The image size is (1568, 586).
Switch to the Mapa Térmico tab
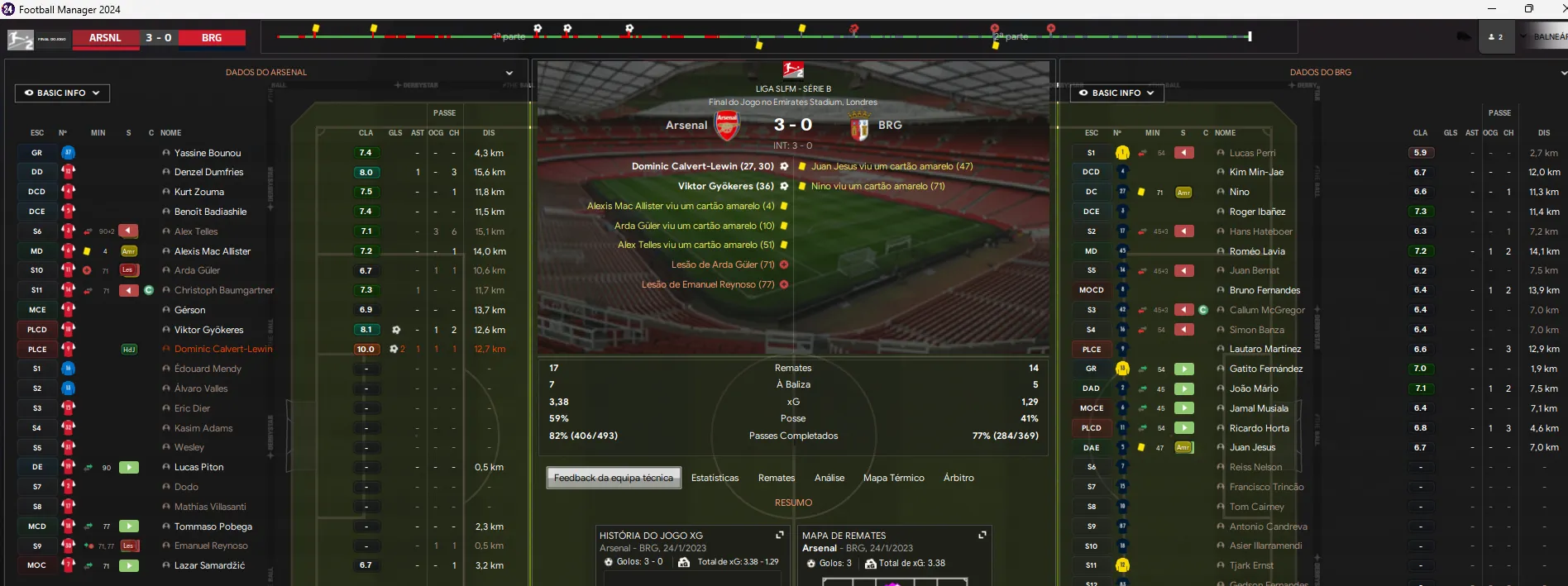tap(893, 478)
